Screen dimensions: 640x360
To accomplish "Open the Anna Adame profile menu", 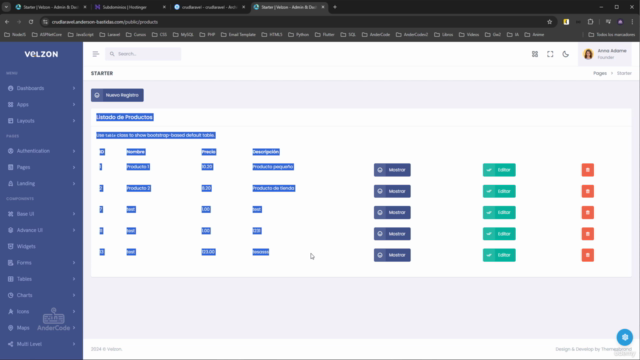I will (x=605, y=54).
